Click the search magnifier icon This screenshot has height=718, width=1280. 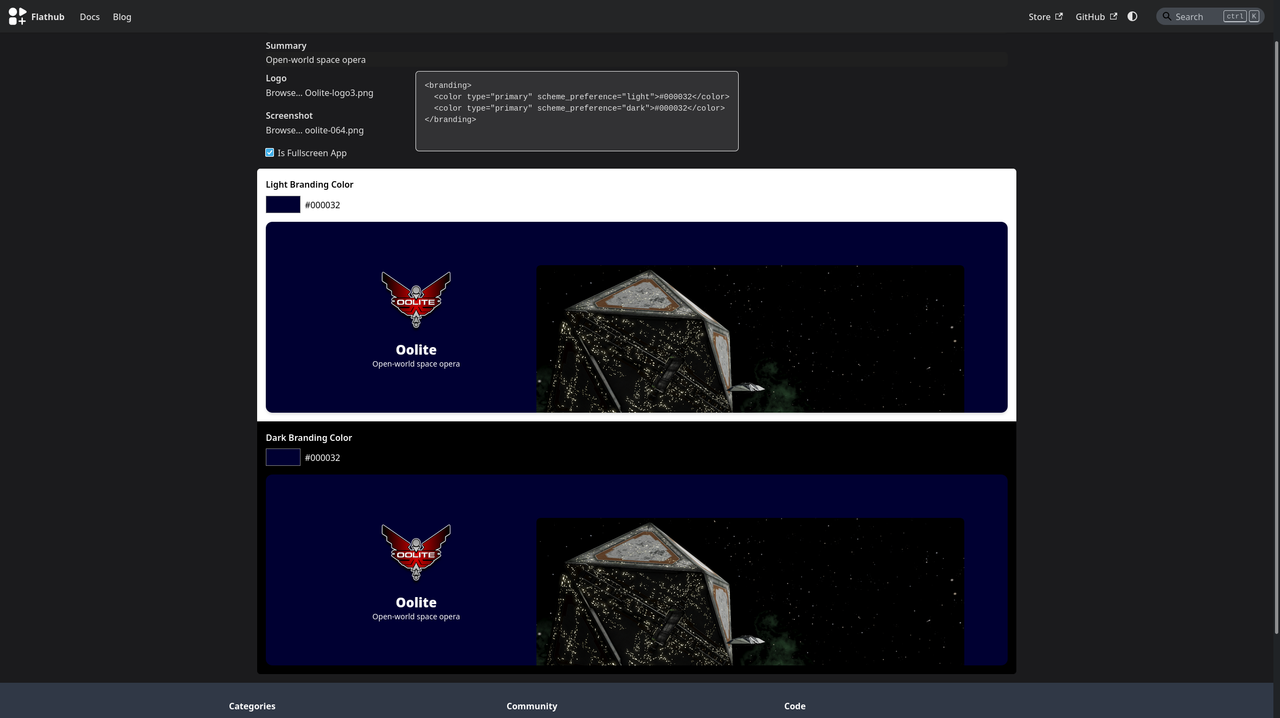coord(1166,17)
